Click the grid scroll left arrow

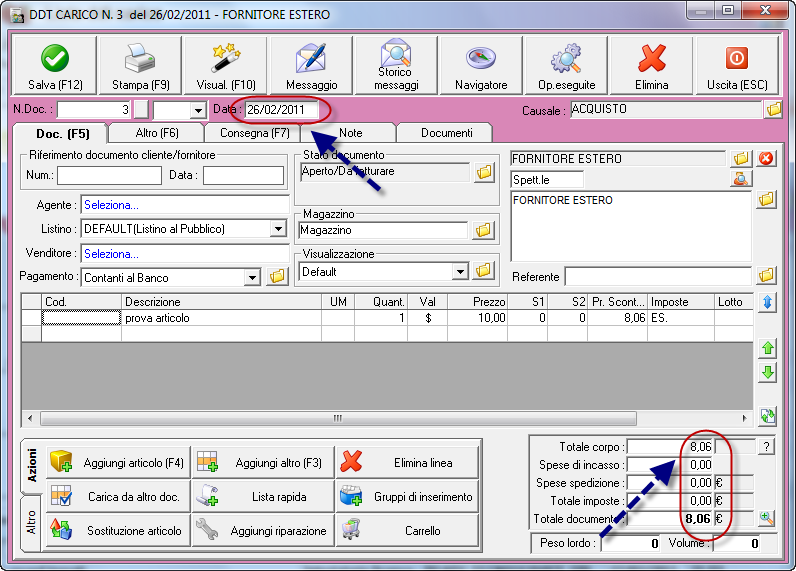click(x=30, y=418)
